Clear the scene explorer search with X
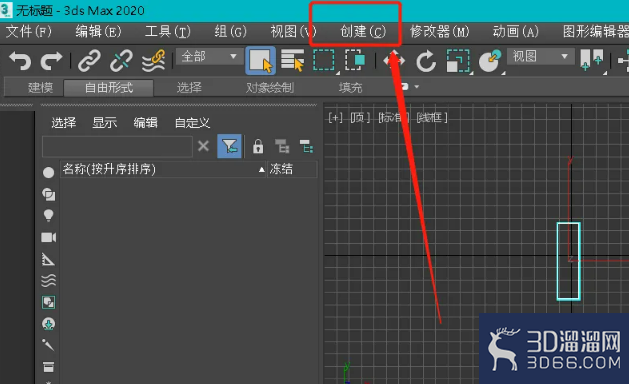The image size is (629, 384). click(x=203, y=146)
